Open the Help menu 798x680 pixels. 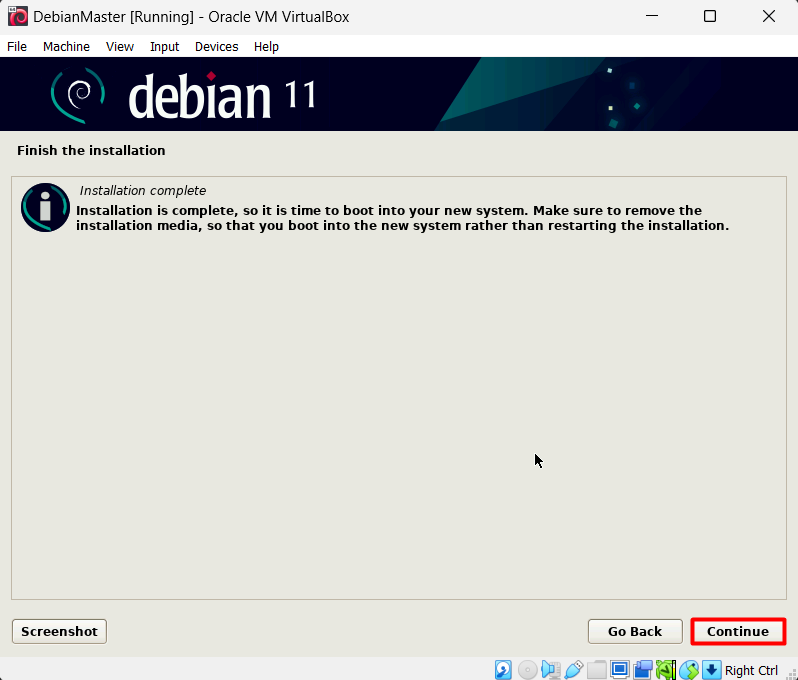click(x=266, y=46)
